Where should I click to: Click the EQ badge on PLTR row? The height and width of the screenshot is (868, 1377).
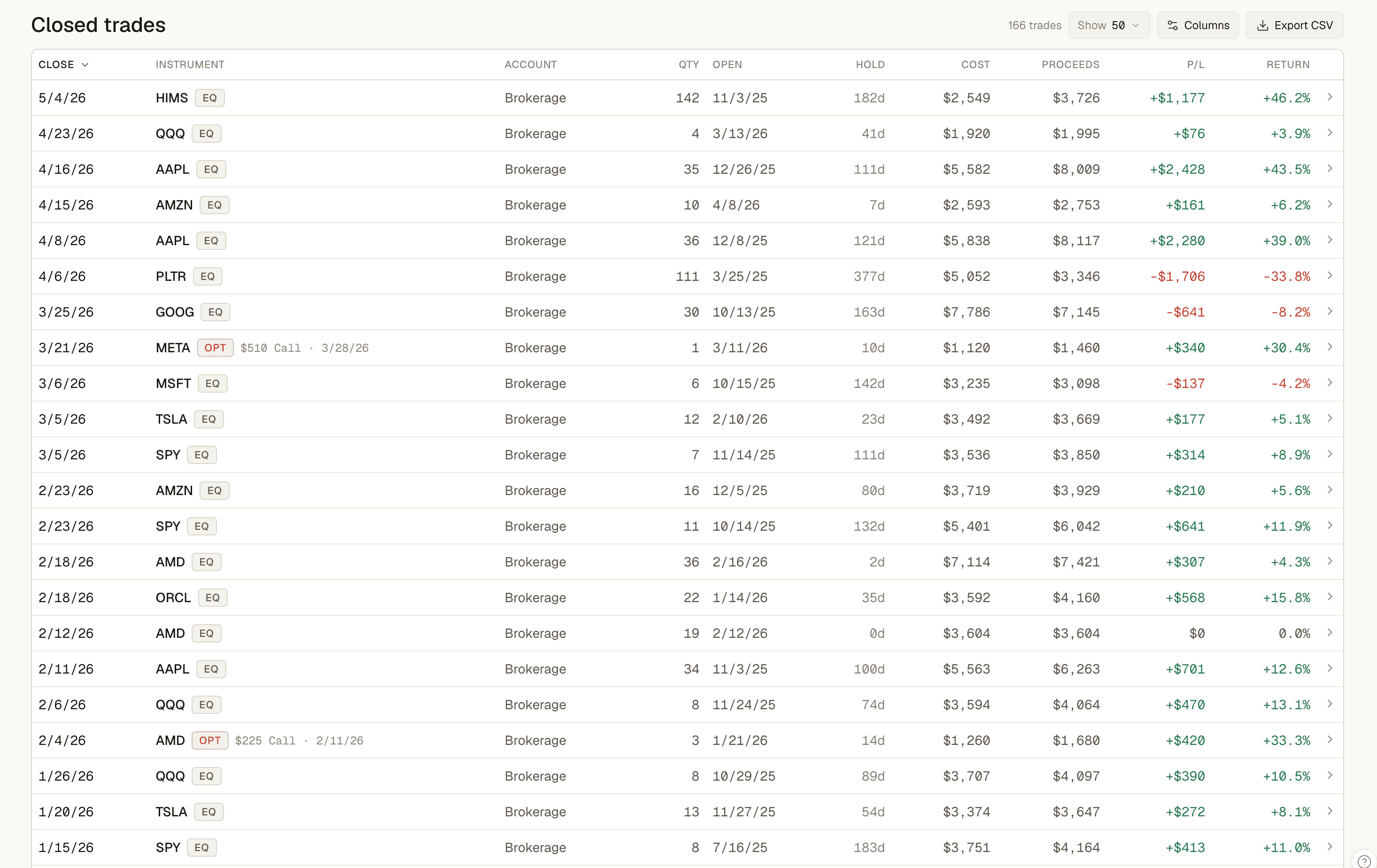pos(208,276)
